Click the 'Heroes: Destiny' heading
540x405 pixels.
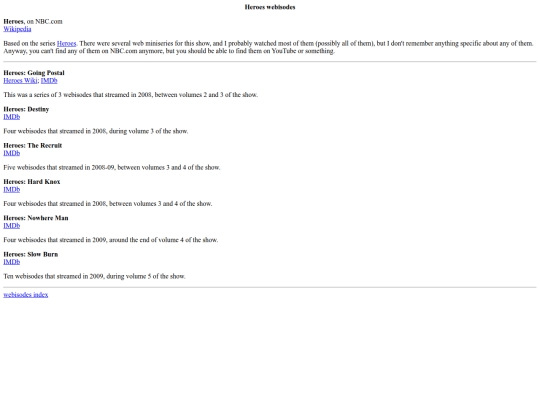pyautogui.click(x=26, y=109)
